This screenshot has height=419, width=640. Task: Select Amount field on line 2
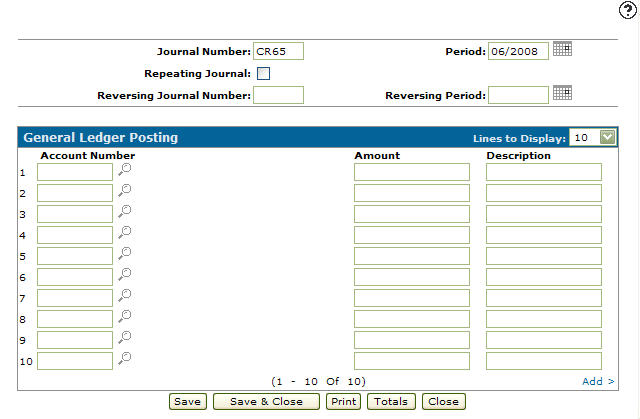pyautogui.click(x=412, y=193)
